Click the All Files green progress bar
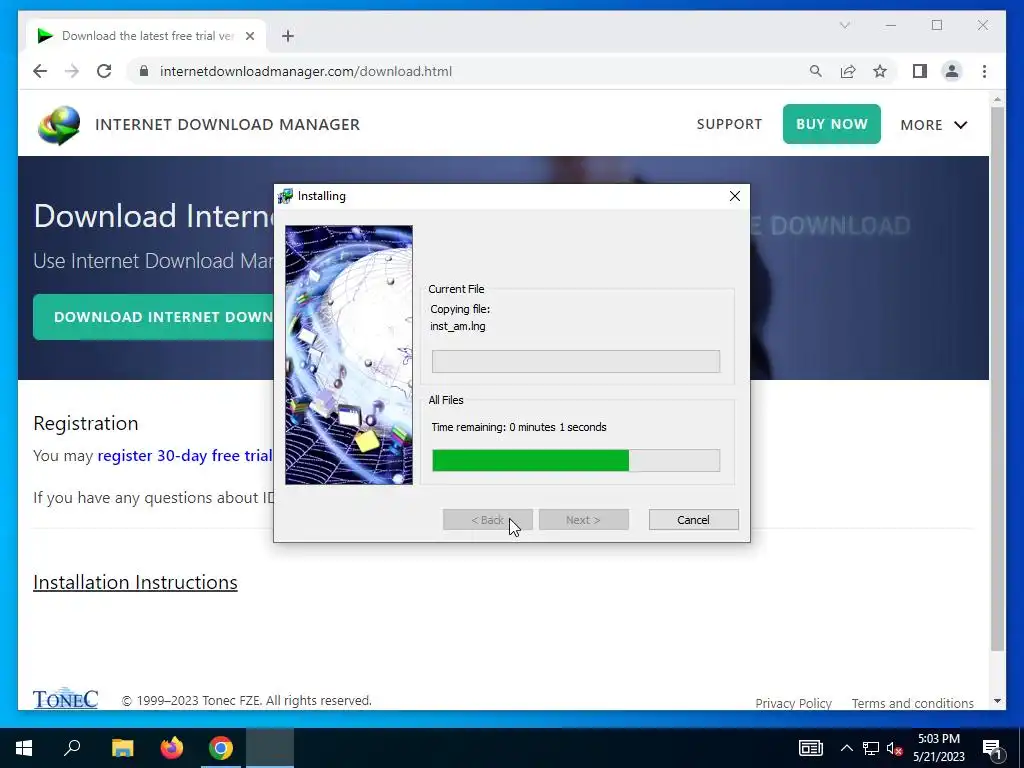This screenshot has height=768, width=1024. pos(576,460)
